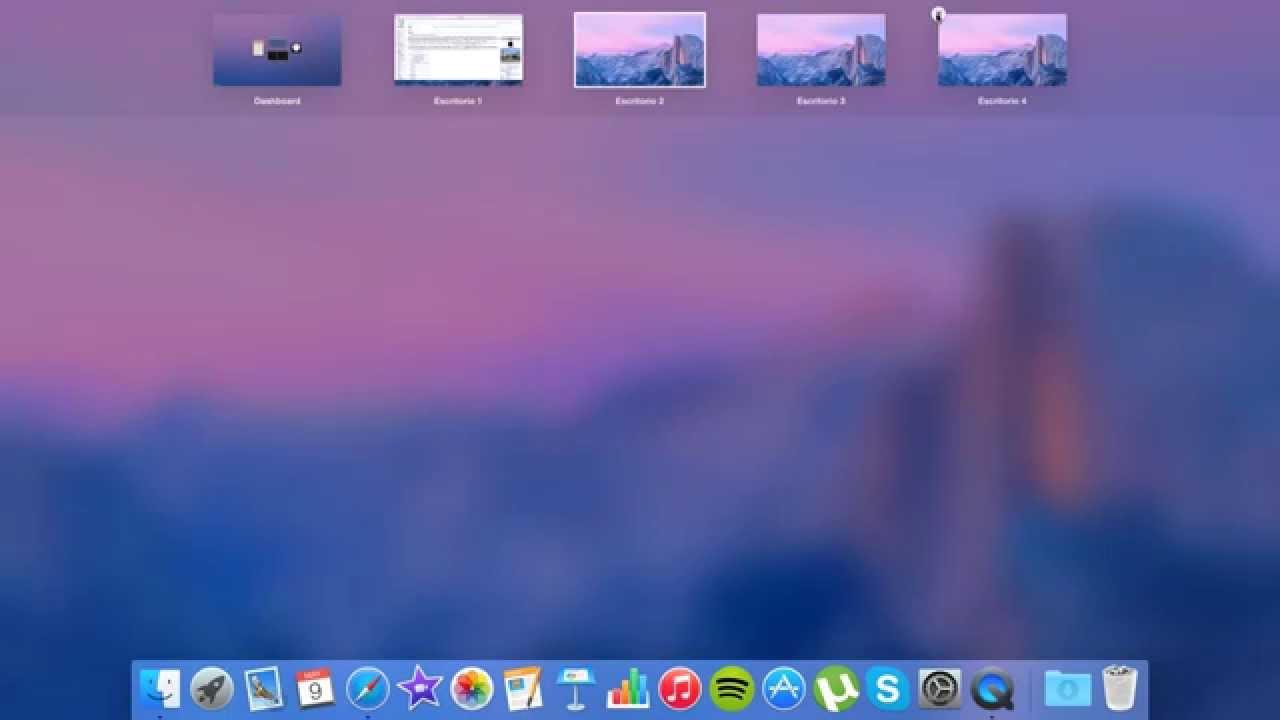Open Launchpad from the Dock
Screen dimensions: 1280x720
click(x=212, y=688)
